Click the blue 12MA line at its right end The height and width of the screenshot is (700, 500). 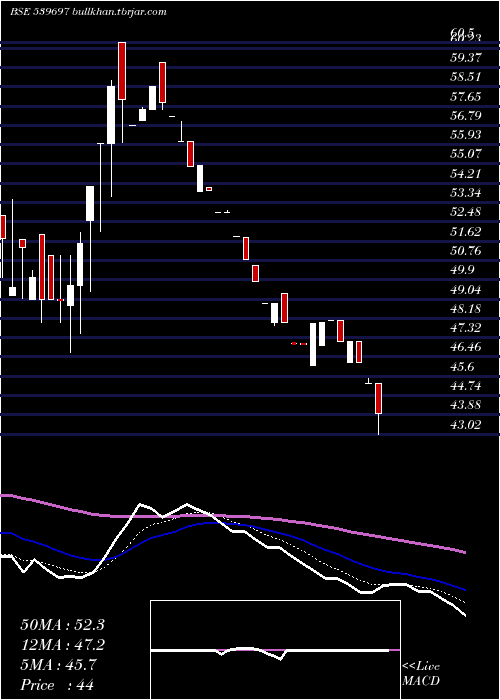[463, 589]
